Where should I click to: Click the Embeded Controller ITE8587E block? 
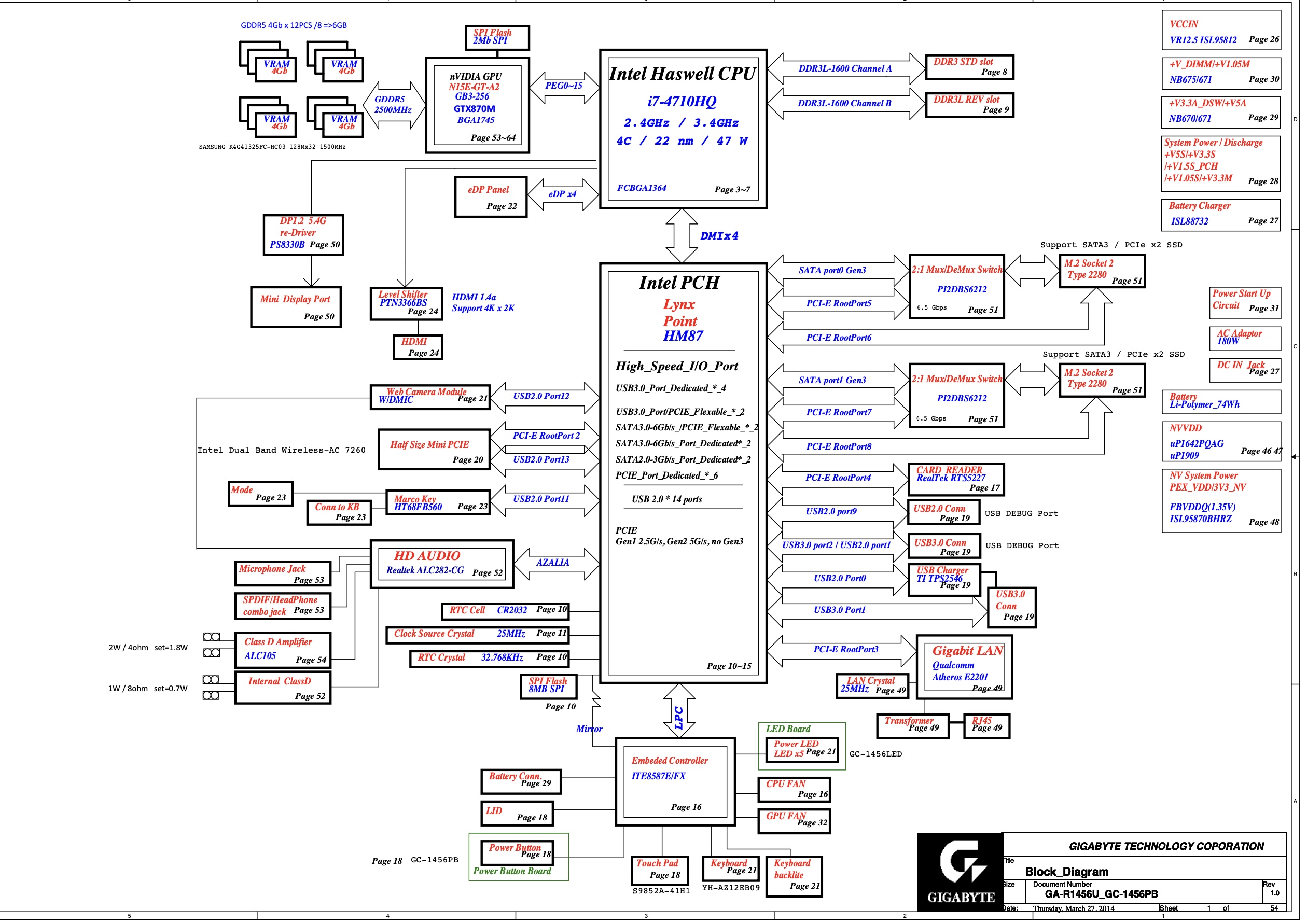(x=675, y=782)
